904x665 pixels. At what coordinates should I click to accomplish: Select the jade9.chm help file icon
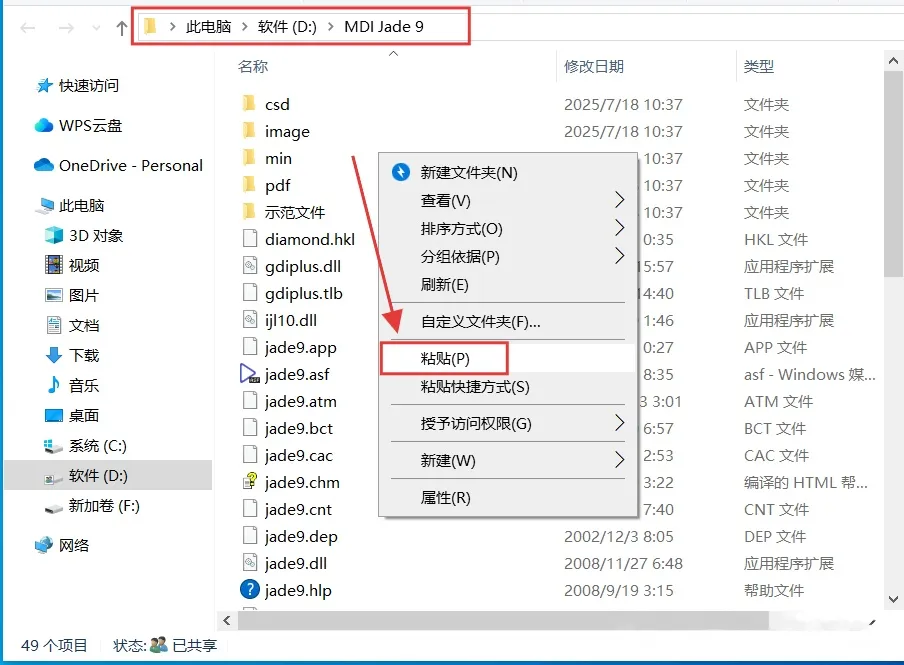(250, 482)
